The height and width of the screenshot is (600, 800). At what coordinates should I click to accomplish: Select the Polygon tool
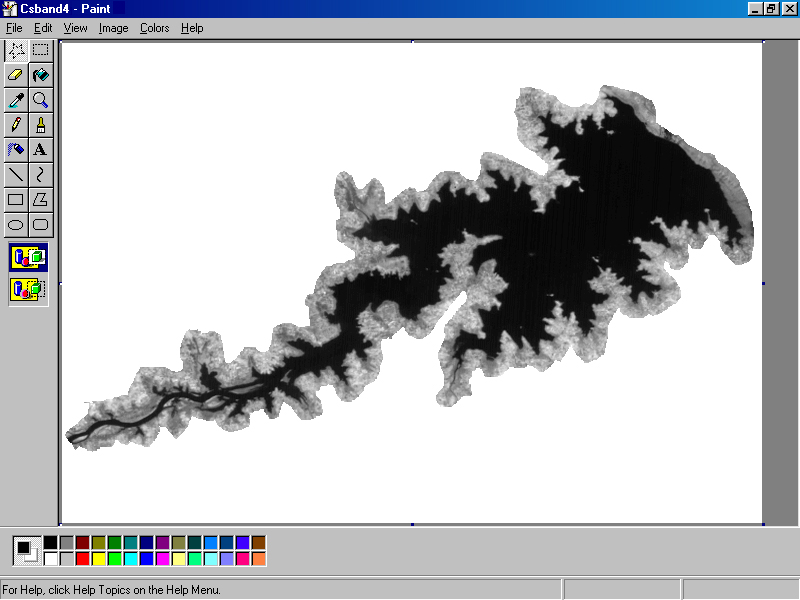coord(41,199)
